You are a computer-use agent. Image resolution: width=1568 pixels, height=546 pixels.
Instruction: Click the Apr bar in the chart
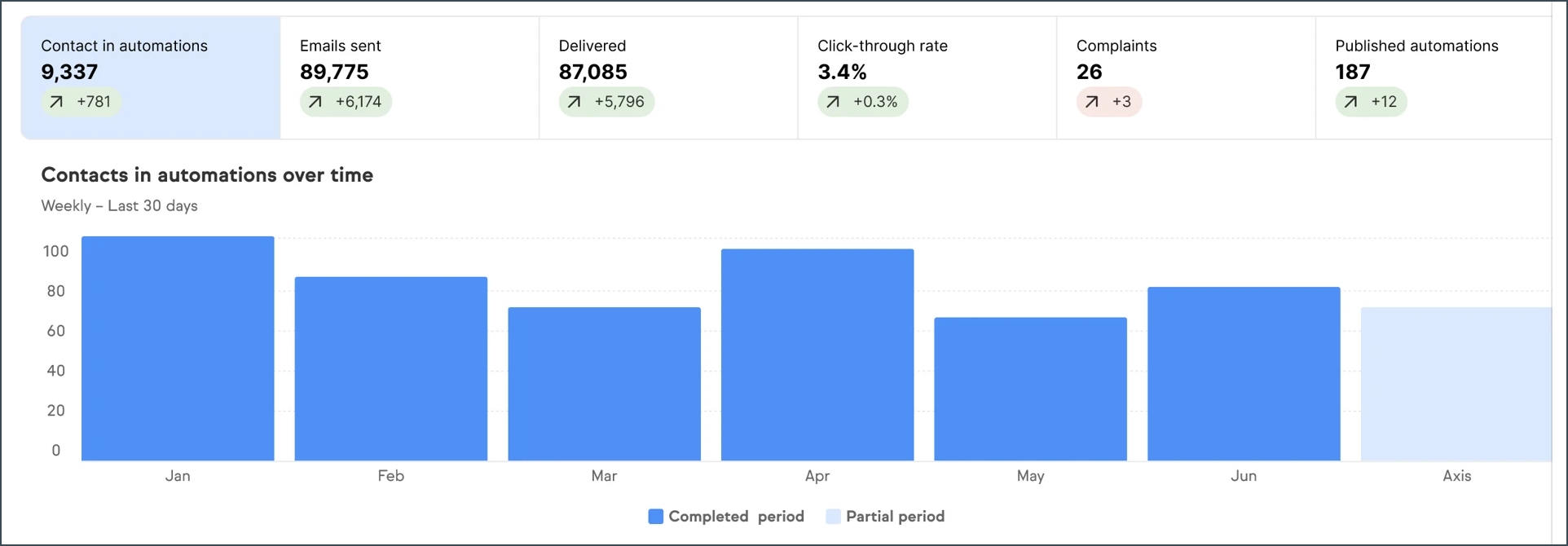tap(817, 355)
